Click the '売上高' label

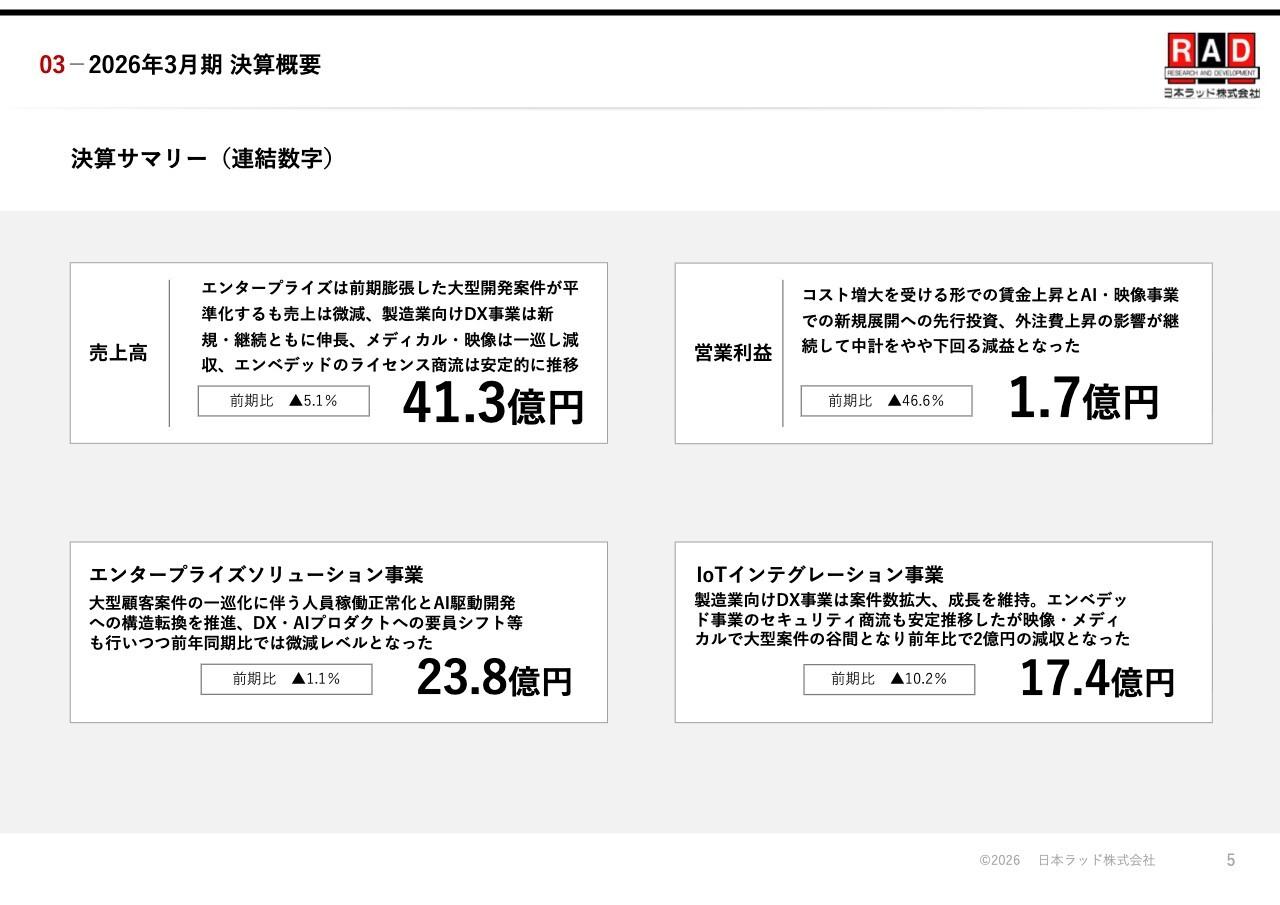tap(118, 353)
